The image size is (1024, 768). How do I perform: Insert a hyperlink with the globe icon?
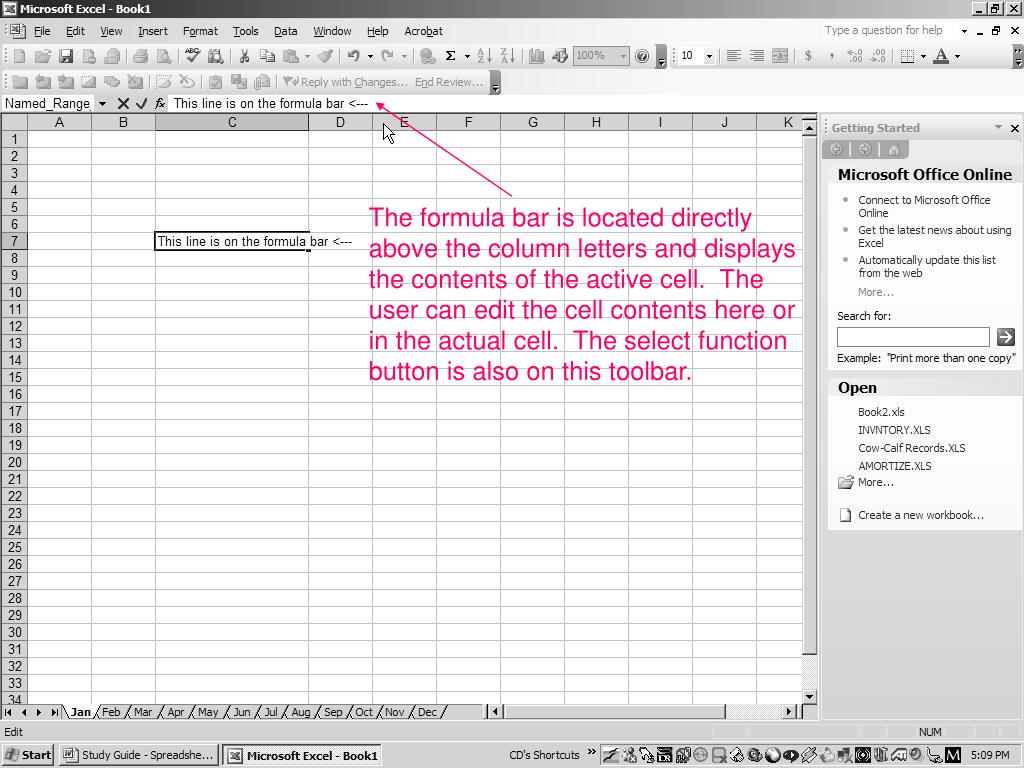427,56
